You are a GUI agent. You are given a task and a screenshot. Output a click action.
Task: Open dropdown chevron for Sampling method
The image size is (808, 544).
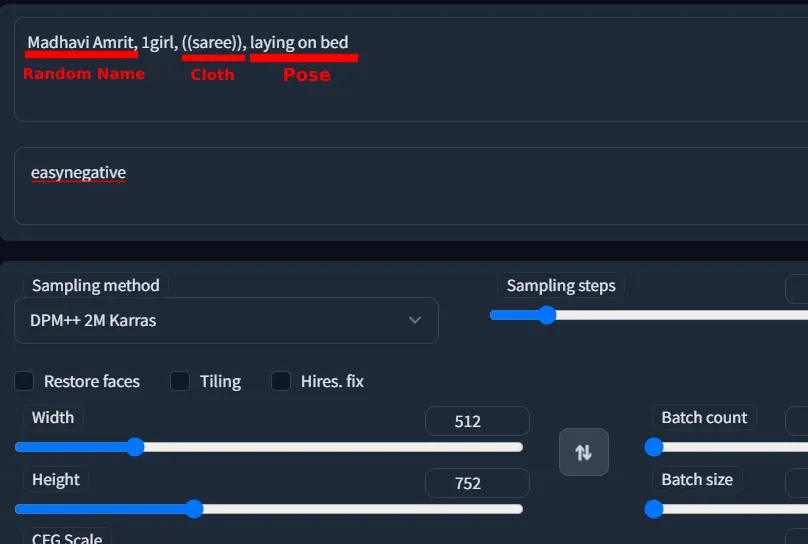(415, 320)
